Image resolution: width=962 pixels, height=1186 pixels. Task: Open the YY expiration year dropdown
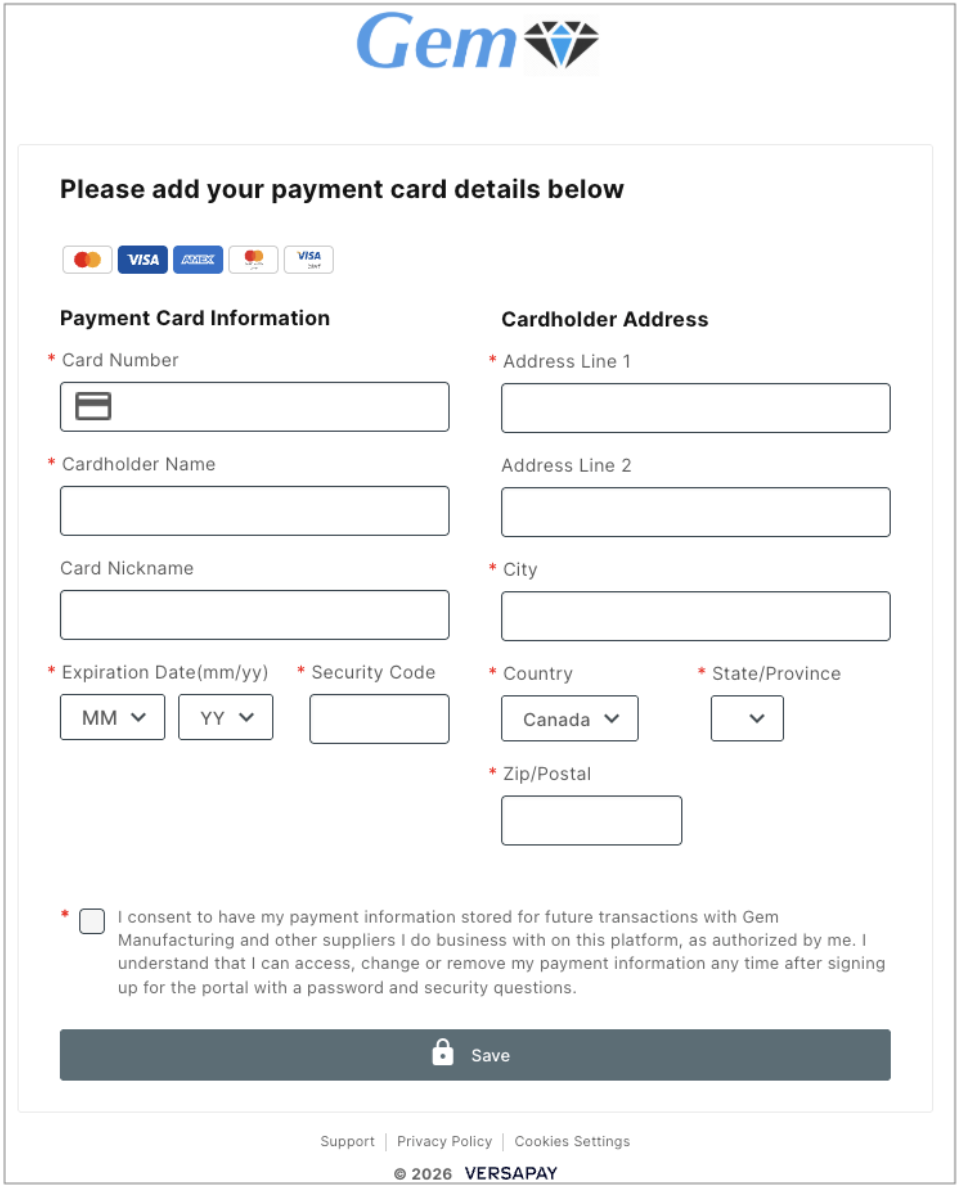[226, 717]
